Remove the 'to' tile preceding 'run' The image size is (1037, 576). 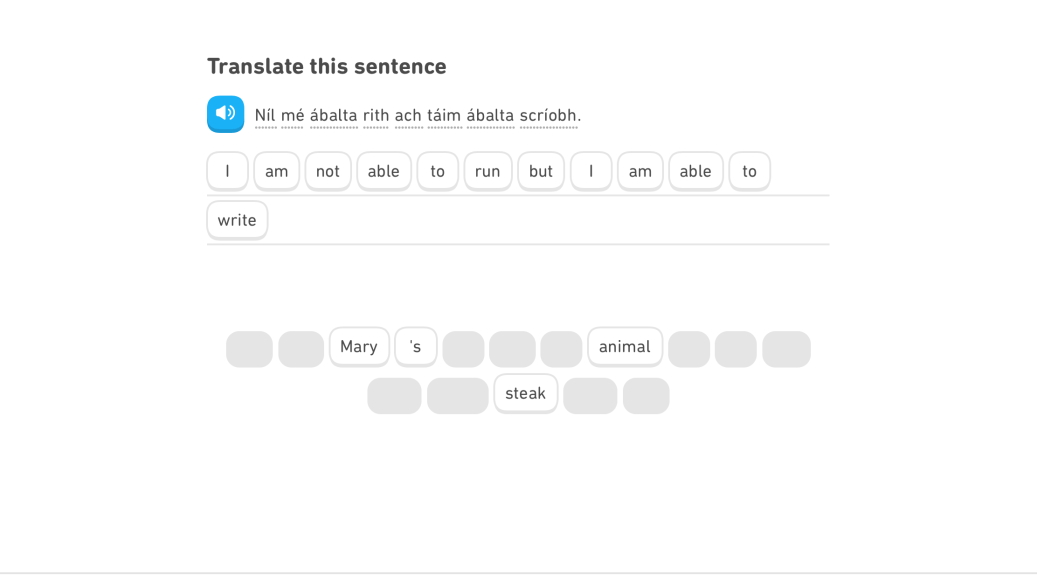(x=438, y=171)
